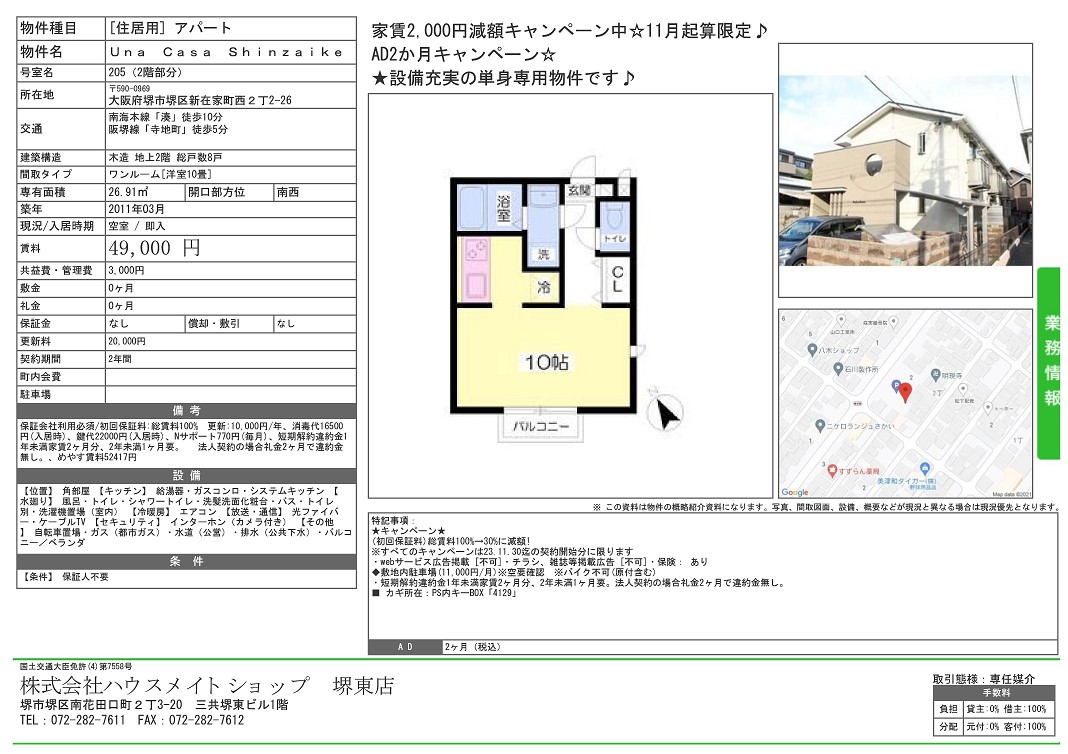The image size is (1068, 754).
Task: Click the 物件種目 value [住居用] アパート
Action: (x=170, y=28)
